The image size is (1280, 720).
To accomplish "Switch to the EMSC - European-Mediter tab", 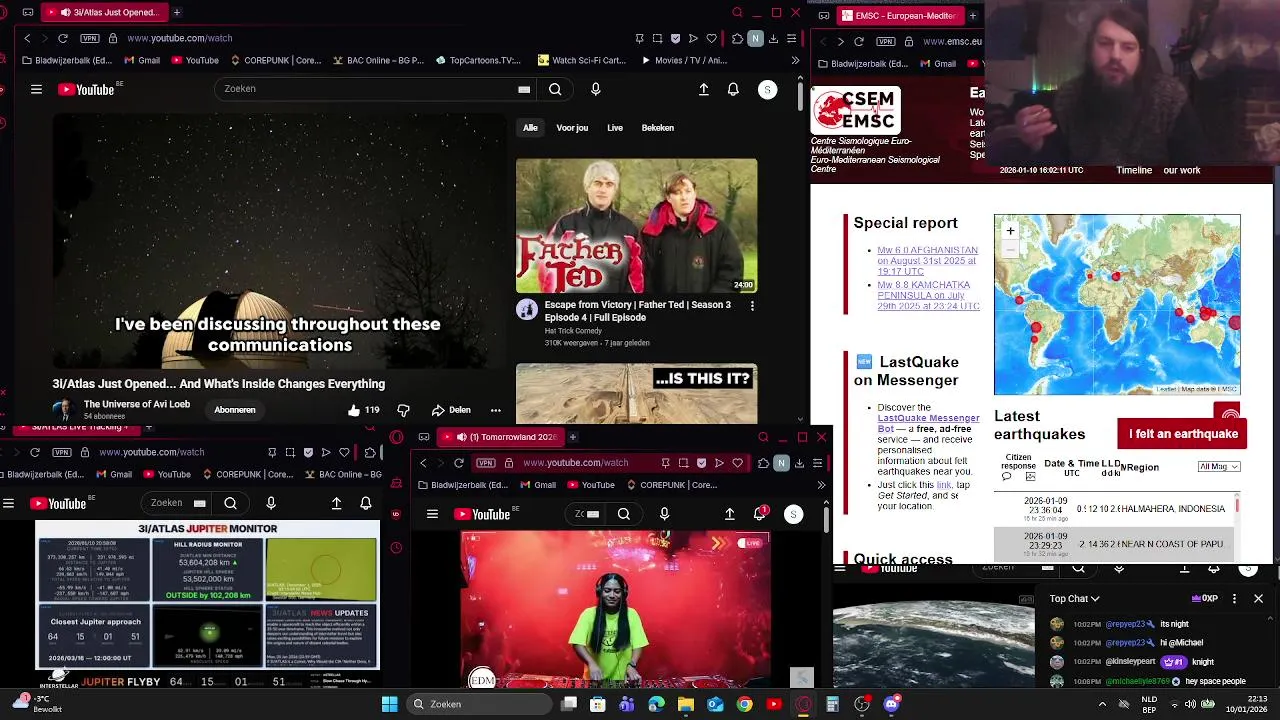I will 901,15.
